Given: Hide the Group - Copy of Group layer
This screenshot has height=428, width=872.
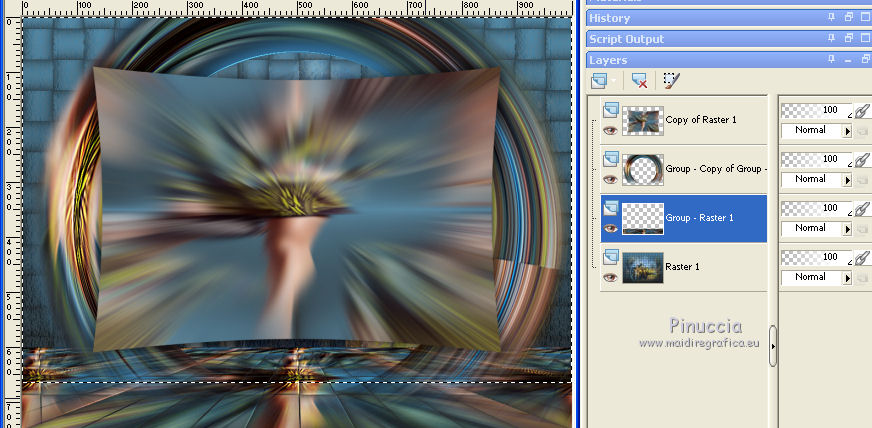Looking at the screenshot, I should 611,180.
